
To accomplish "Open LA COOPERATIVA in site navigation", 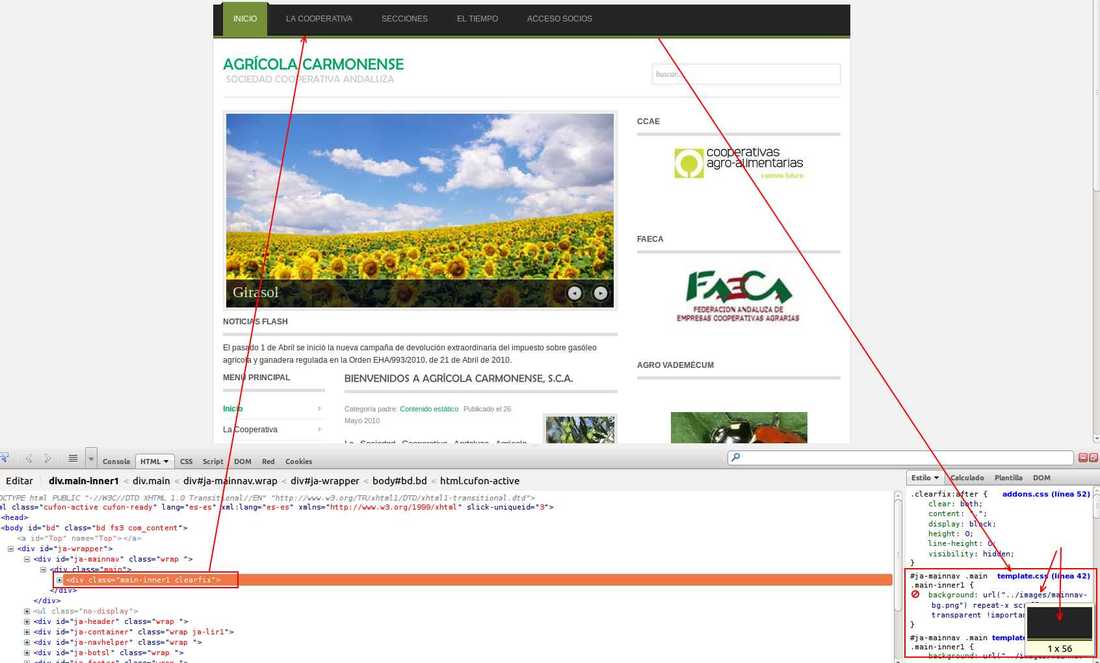I will [318, 19].
